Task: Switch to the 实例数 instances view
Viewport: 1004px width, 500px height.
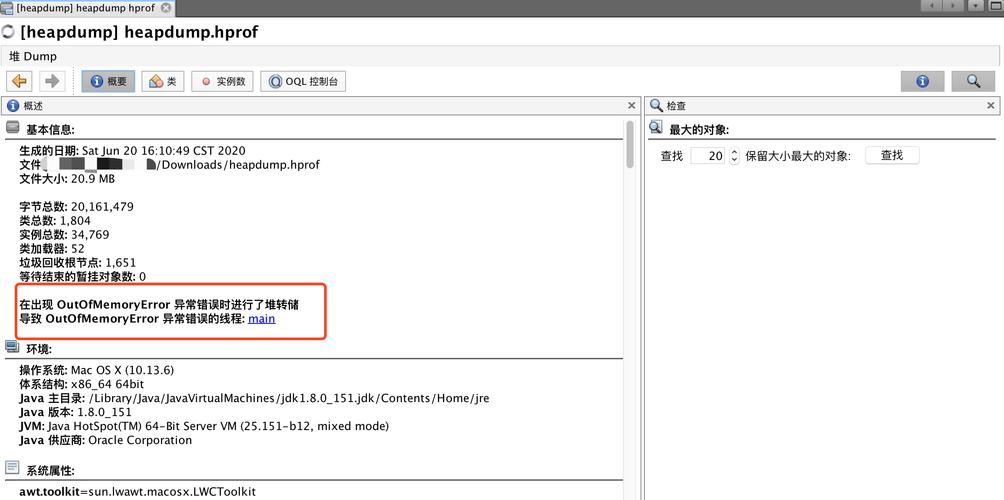Action: pos(222,81)
